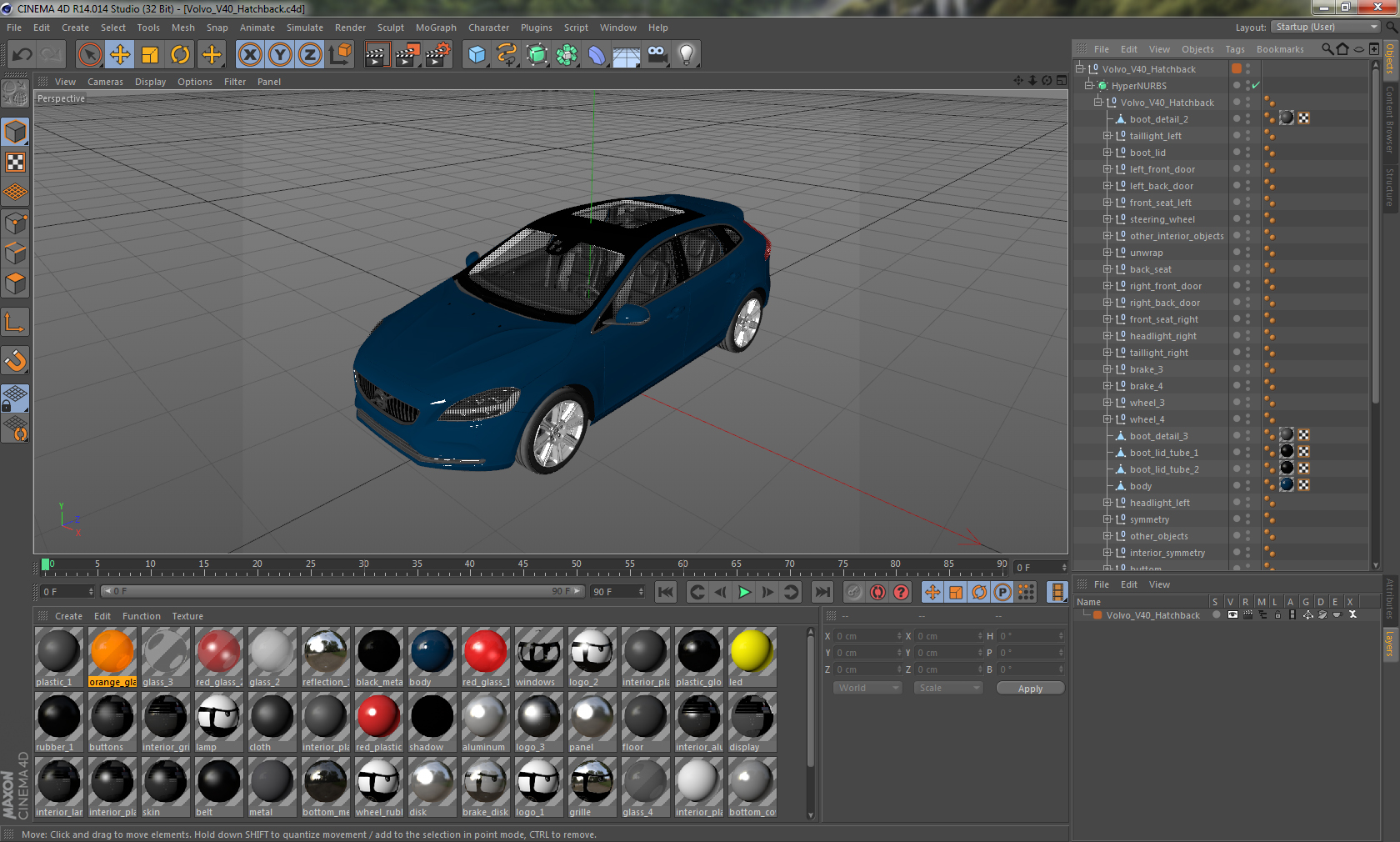Expand the steering_wheel object
Image resolution: width=1400 pixels, height=842 pixels.
tap(1107, 219)
